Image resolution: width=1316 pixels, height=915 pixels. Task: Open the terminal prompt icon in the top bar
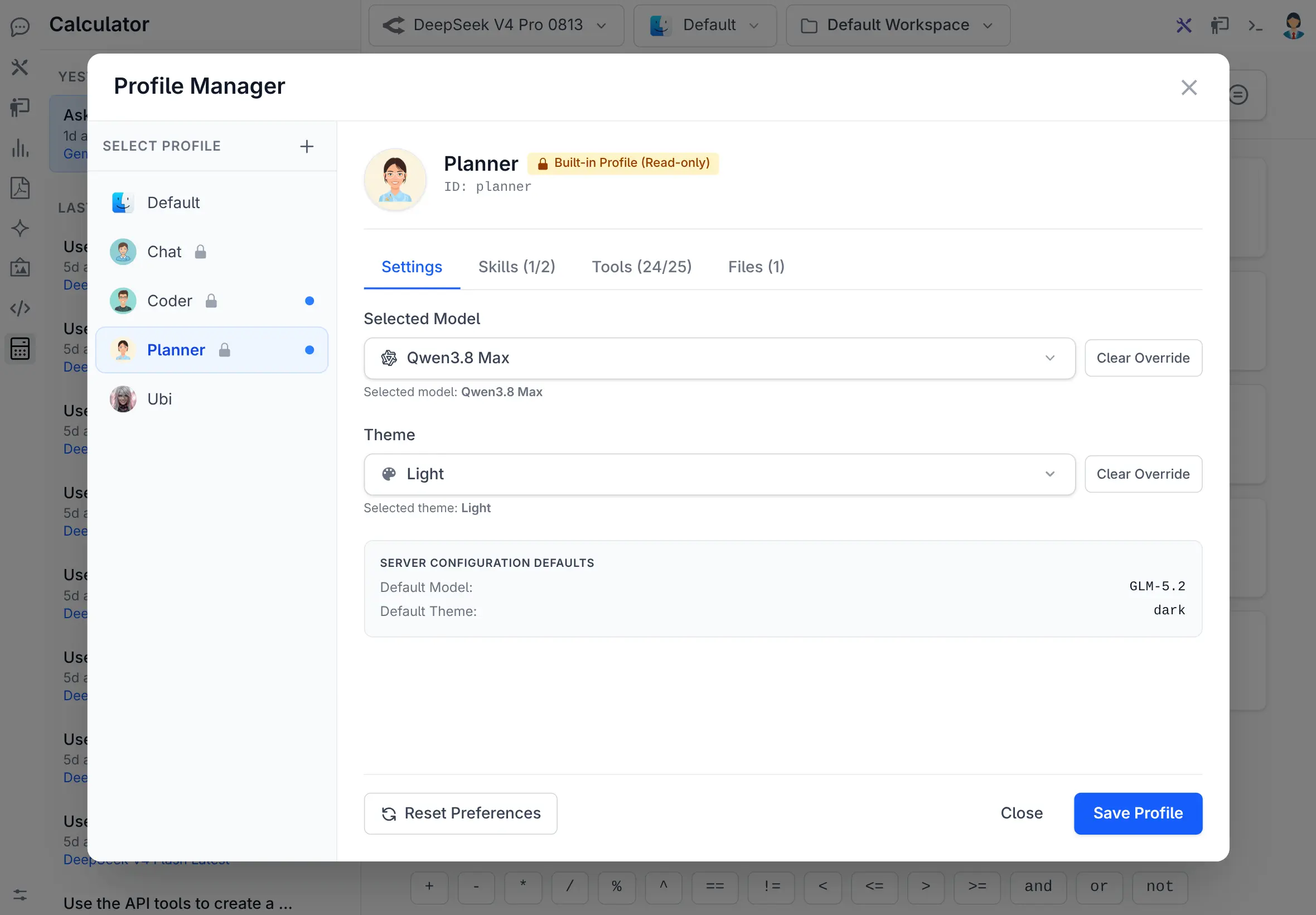click(1255, 25)
